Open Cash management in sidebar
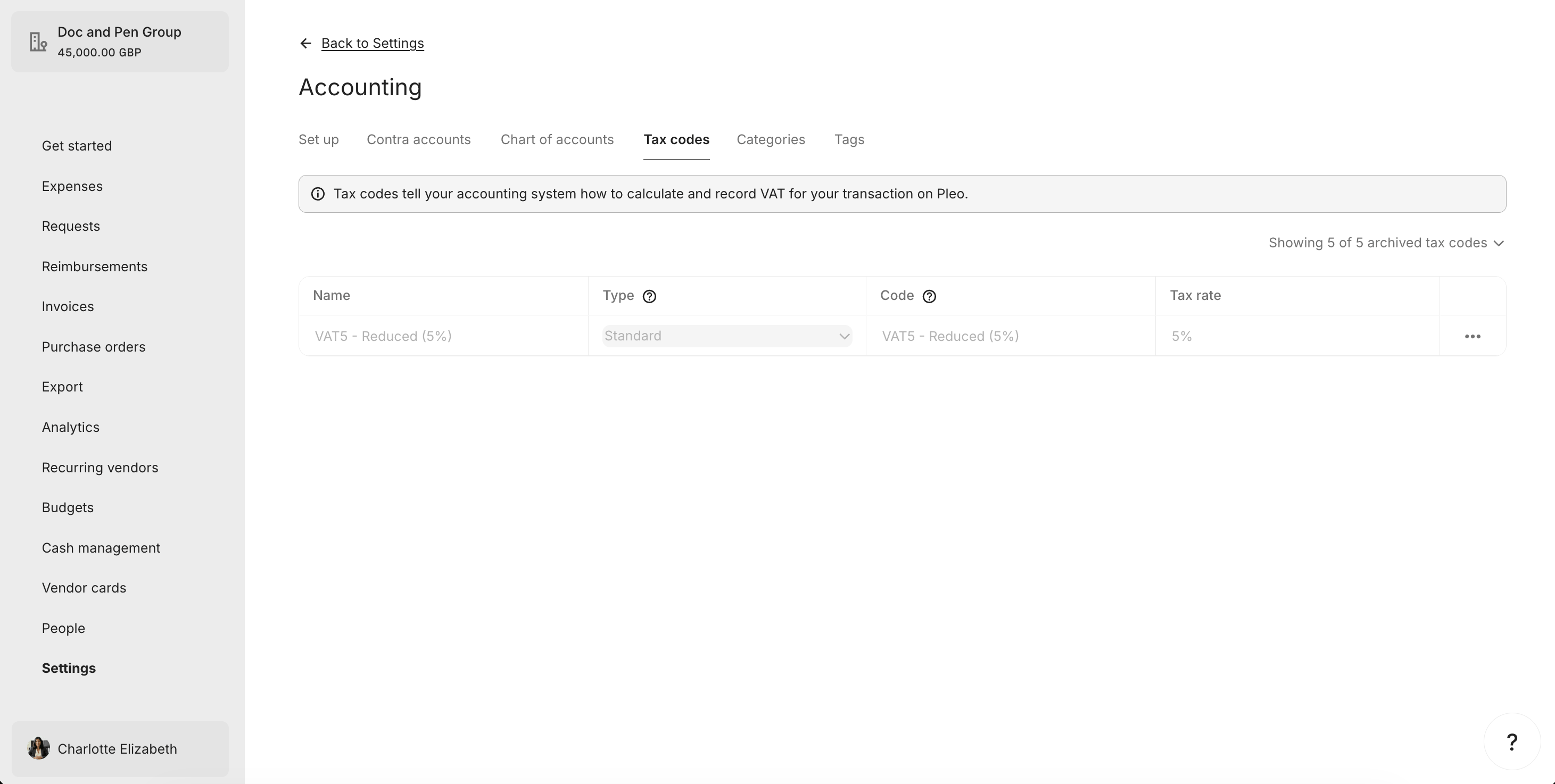The image size is (1555, 784). [101, 548]
